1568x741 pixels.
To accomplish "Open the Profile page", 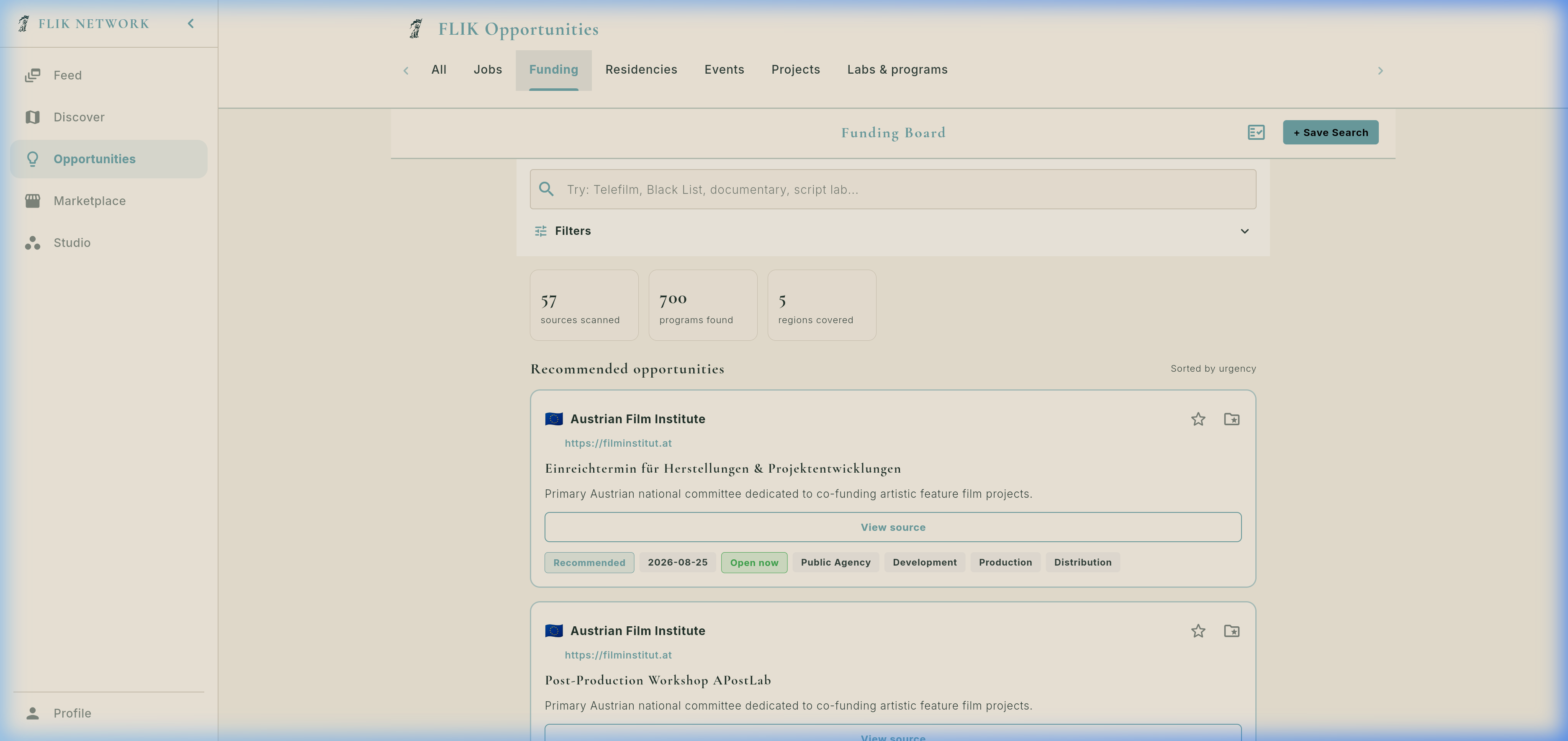I will click(x=109, y=713).
